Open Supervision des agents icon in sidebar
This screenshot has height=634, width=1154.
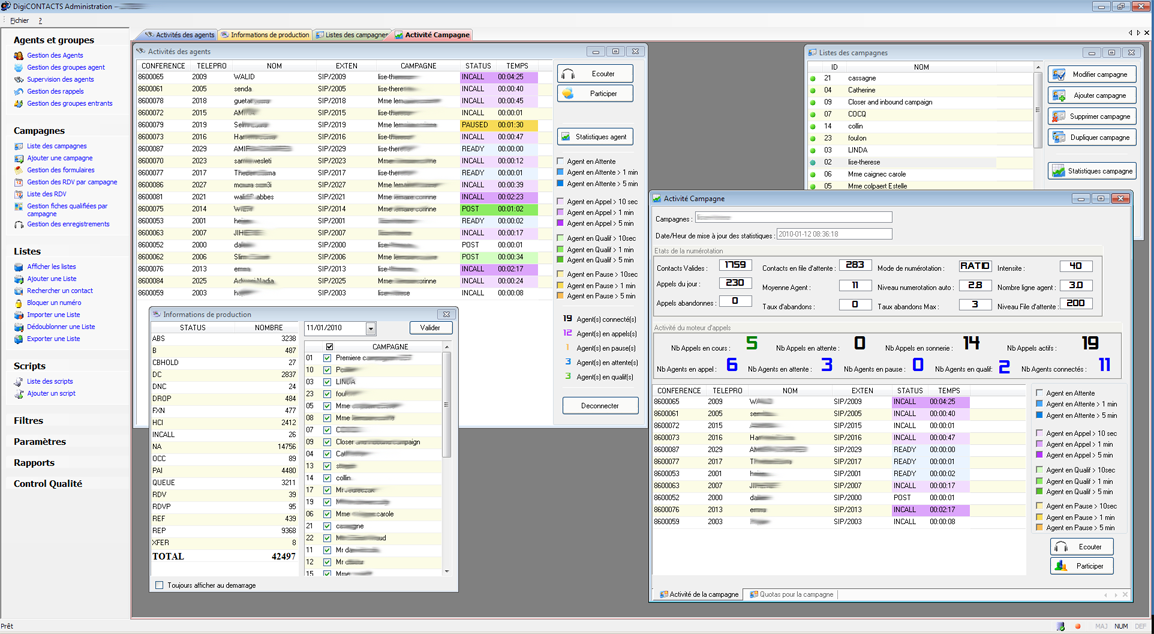tap(18, 80)
